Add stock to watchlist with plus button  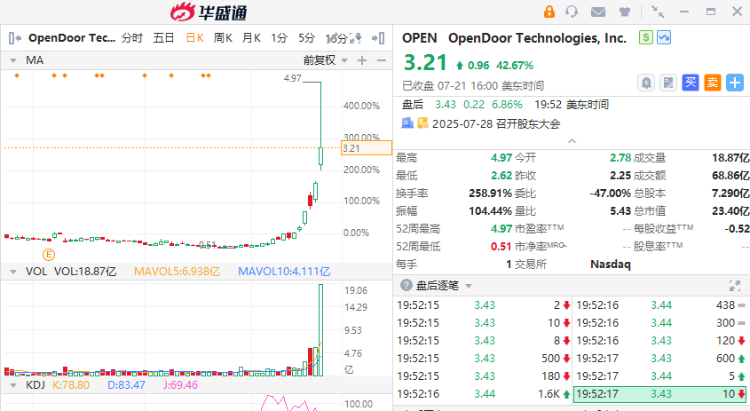pos(735,83)
